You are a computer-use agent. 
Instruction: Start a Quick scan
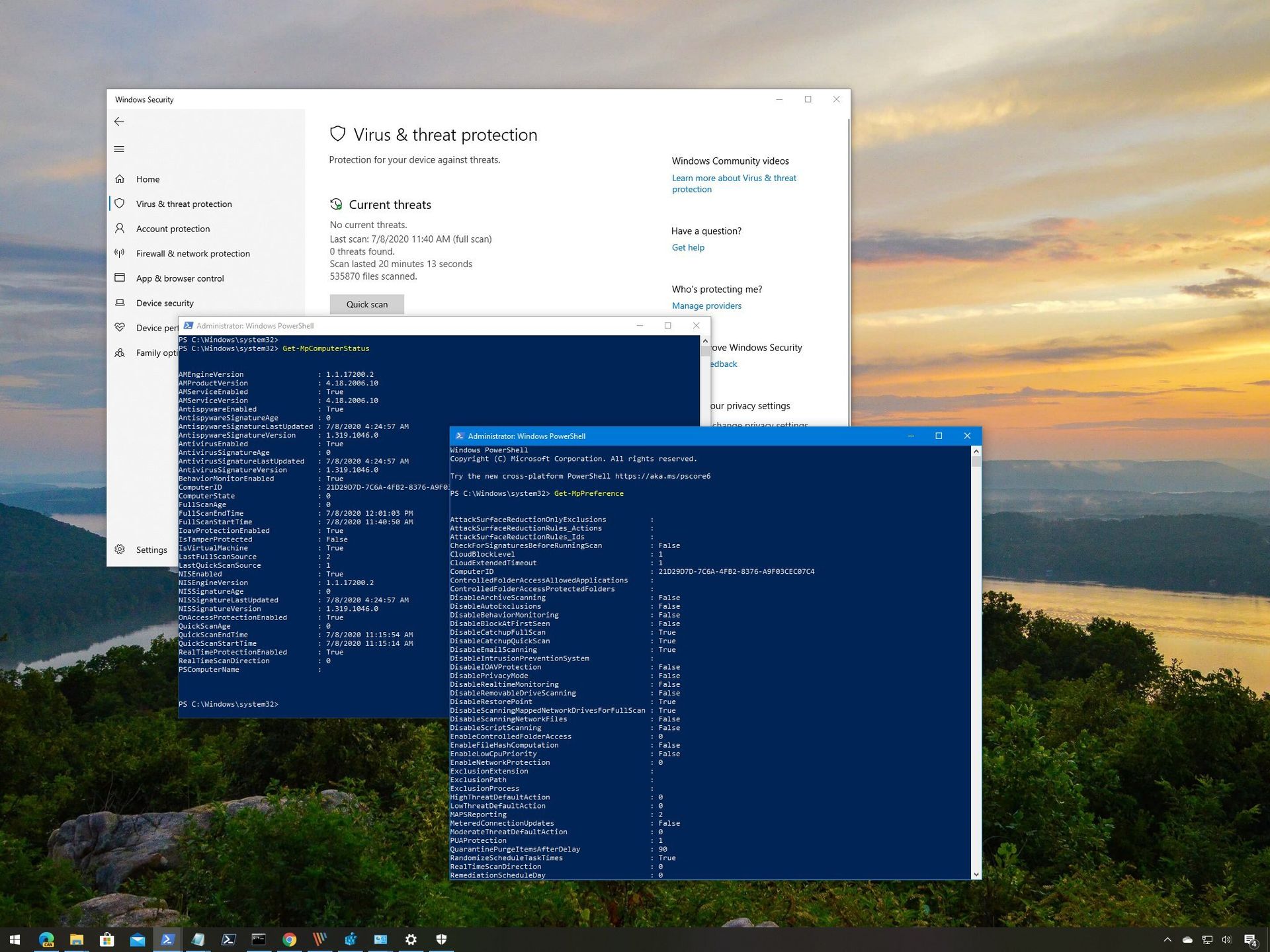coord(366,304)
